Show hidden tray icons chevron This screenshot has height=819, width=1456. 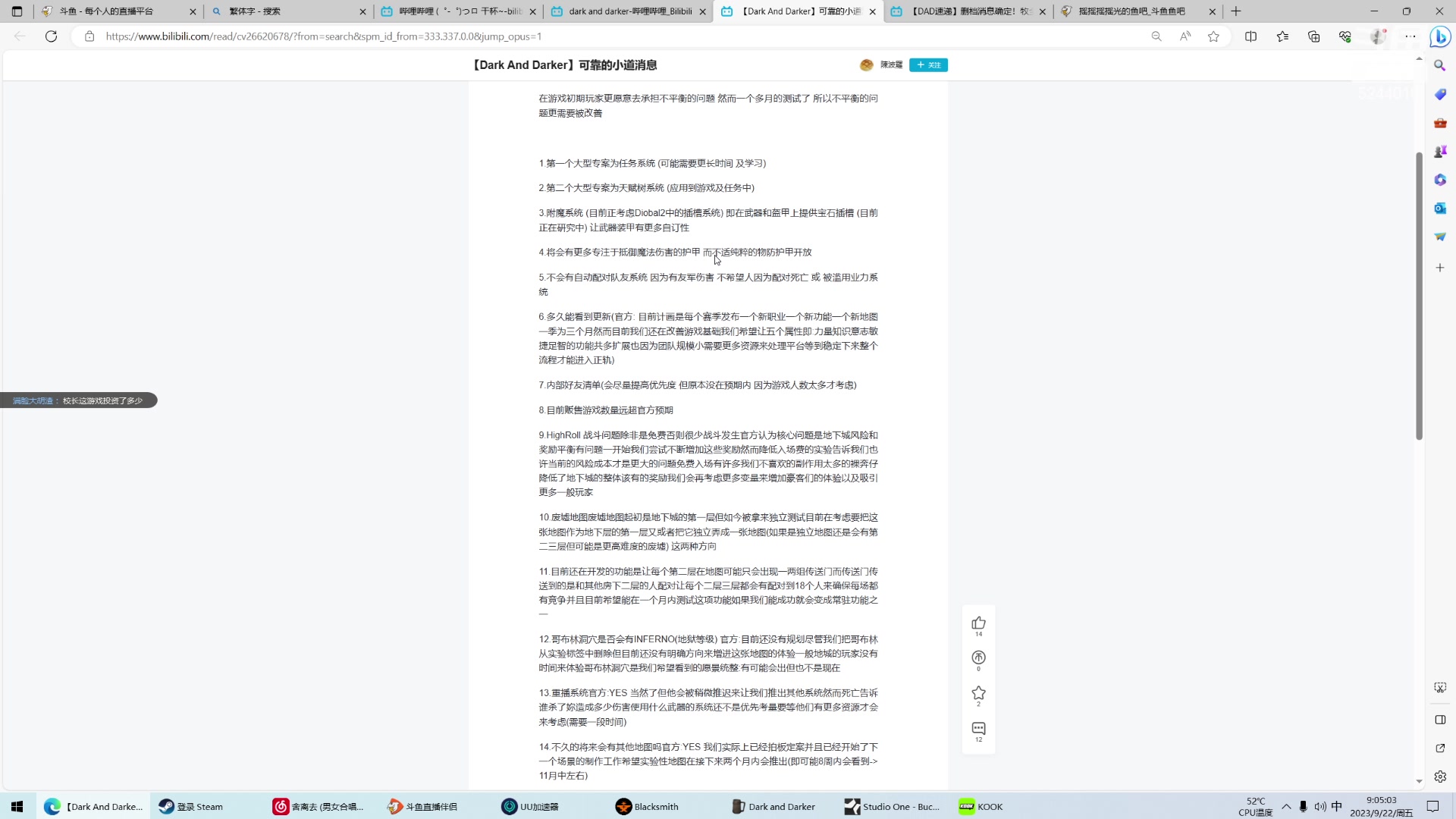(x=1286, y=807)
